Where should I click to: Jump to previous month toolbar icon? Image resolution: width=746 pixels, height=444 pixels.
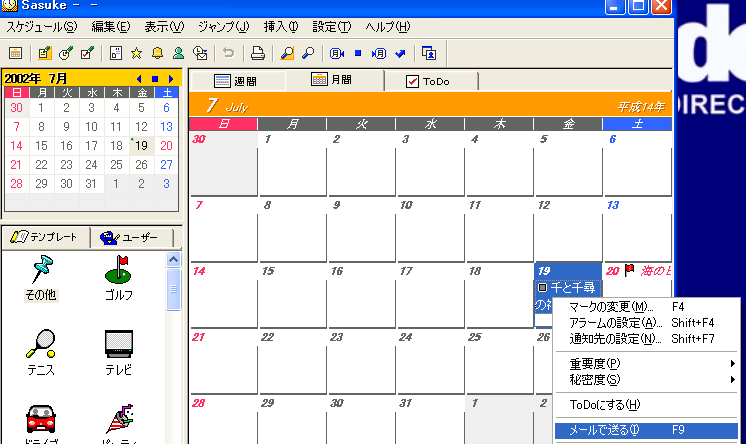337,53
